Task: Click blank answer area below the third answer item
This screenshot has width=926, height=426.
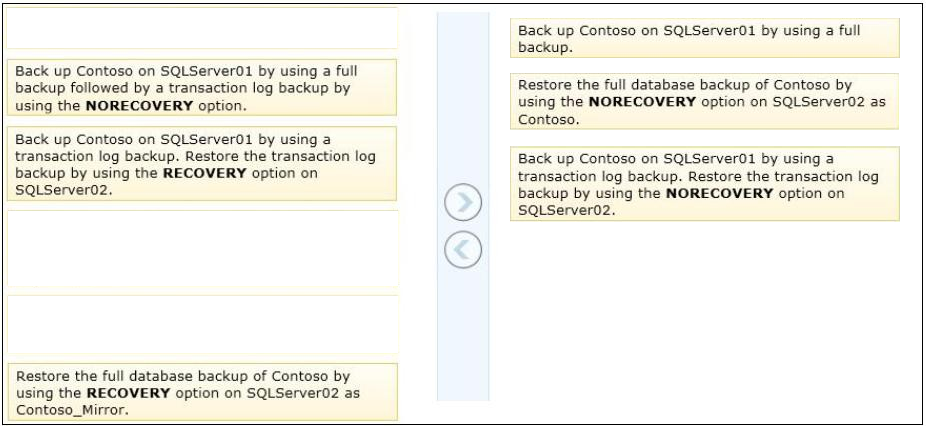Action: [x=705, y=313]
